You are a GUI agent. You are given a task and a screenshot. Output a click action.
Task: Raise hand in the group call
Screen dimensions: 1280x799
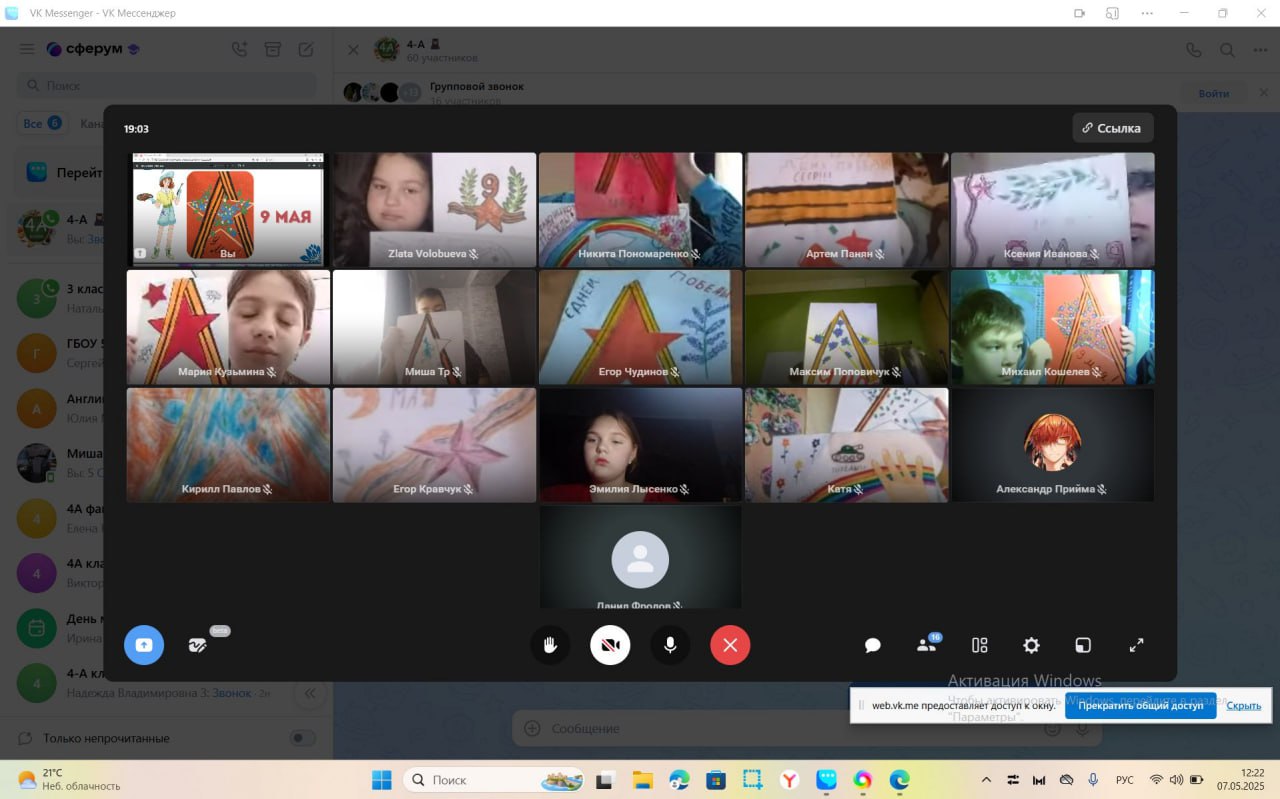click(550, 645)
